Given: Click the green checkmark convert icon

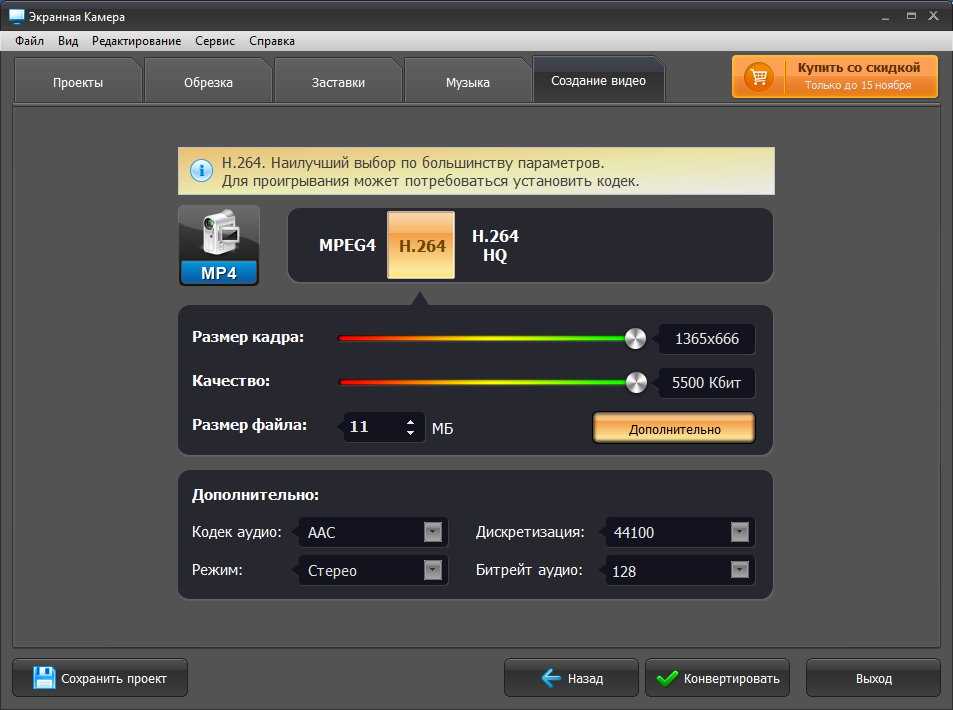Looking at the screenshot, I should point(667,678).
